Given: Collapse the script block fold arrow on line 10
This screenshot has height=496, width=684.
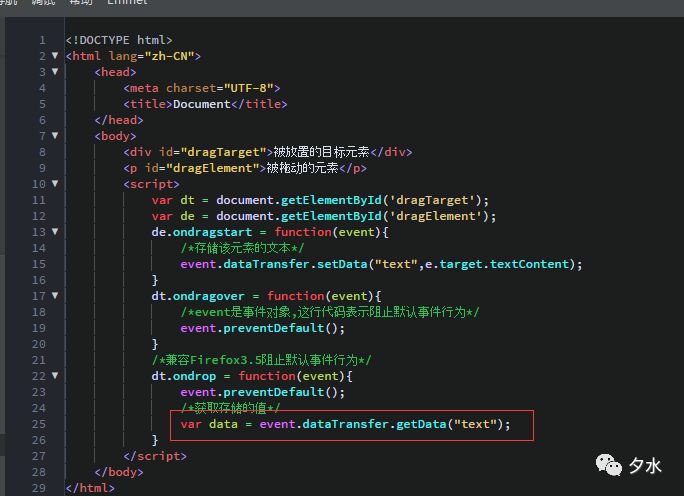Looking at the screenshot, I should coord(55,183).
